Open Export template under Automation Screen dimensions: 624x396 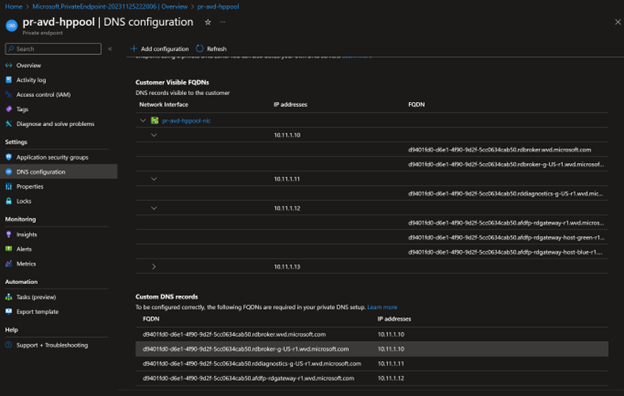(37, 312)
